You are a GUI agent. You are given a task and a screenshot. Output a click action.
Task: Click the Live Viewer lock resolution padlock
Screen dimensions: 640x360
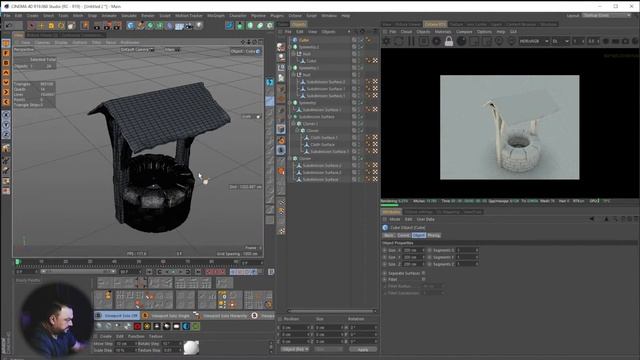pos(449,41)
